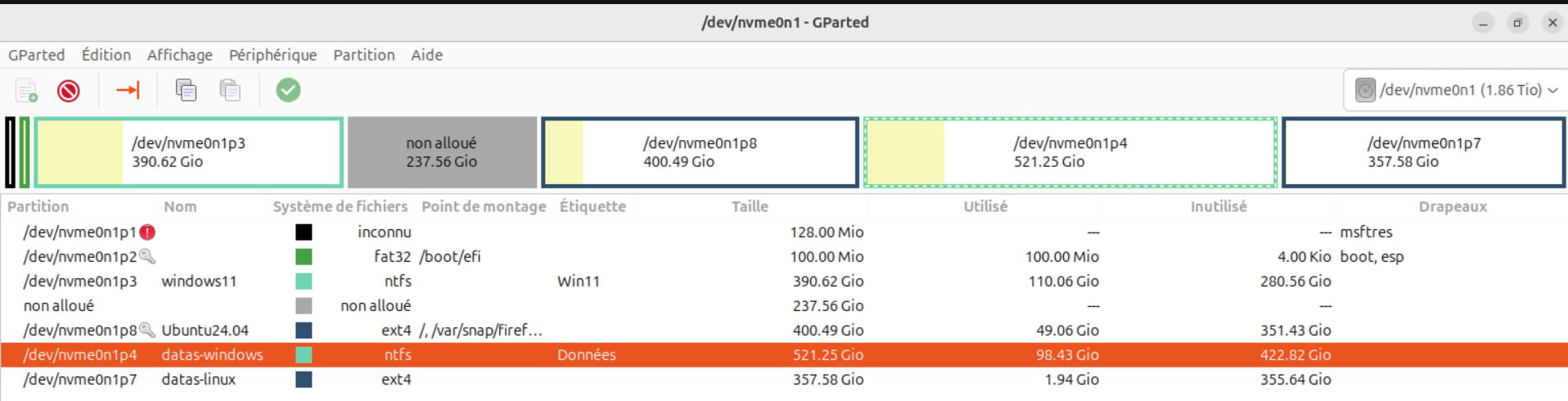1568x401 pixels.
Task: Click the red warning icon on nvme0n1p1
Action: pos(147,232)
